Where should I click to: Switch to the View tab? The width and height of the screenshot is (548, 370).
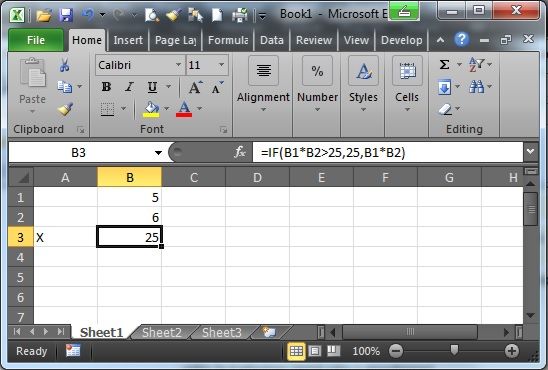356,40
